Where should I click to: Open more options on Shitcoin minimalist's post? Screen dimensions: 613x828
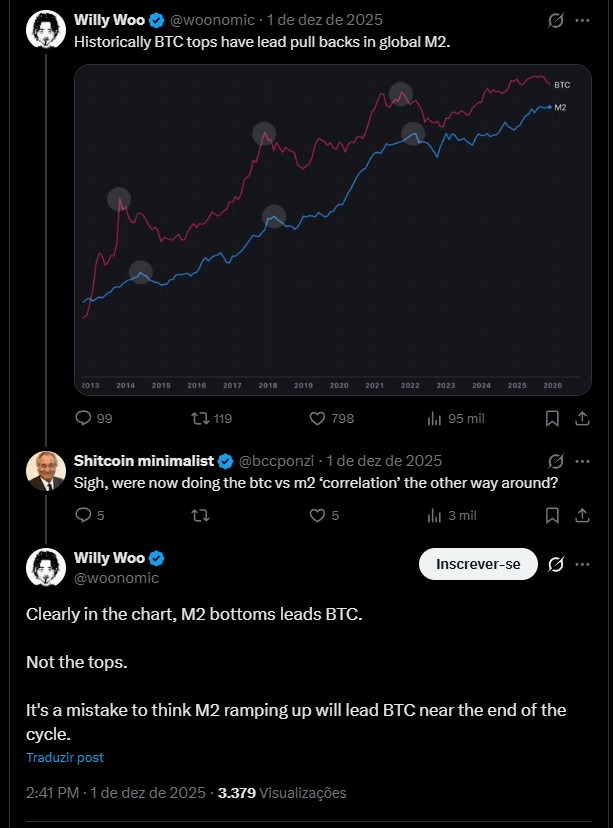(582, 461)
